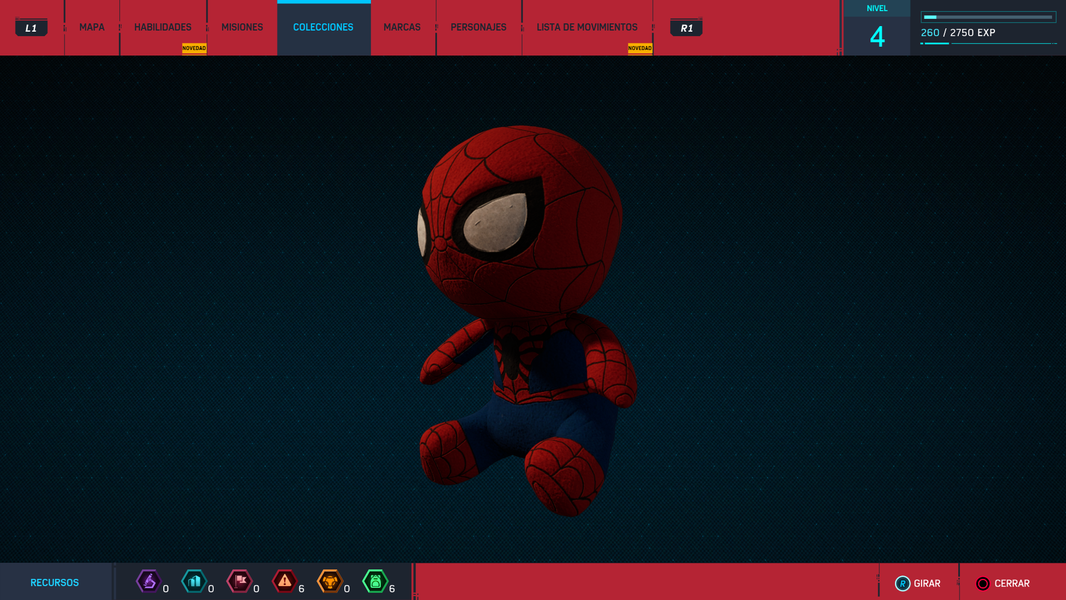Click the orange challenge token trophy icon
Screen dimensions: 1066x600
(x=330, y=582)
